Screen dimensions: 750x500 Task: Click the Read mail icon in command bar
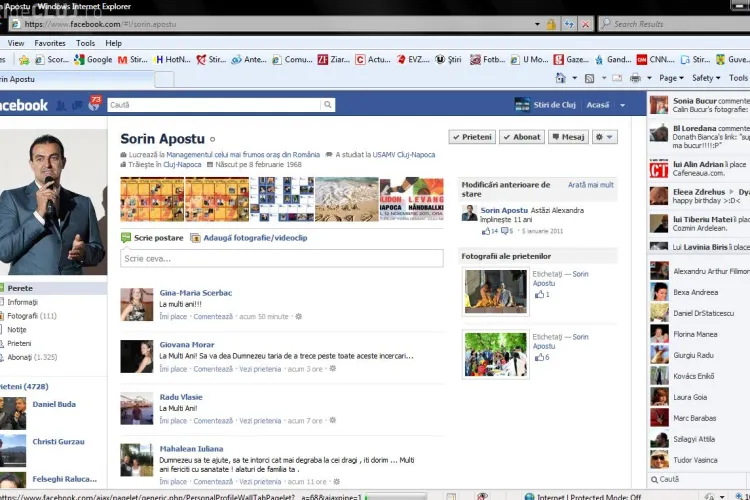[x=617, y=78]
